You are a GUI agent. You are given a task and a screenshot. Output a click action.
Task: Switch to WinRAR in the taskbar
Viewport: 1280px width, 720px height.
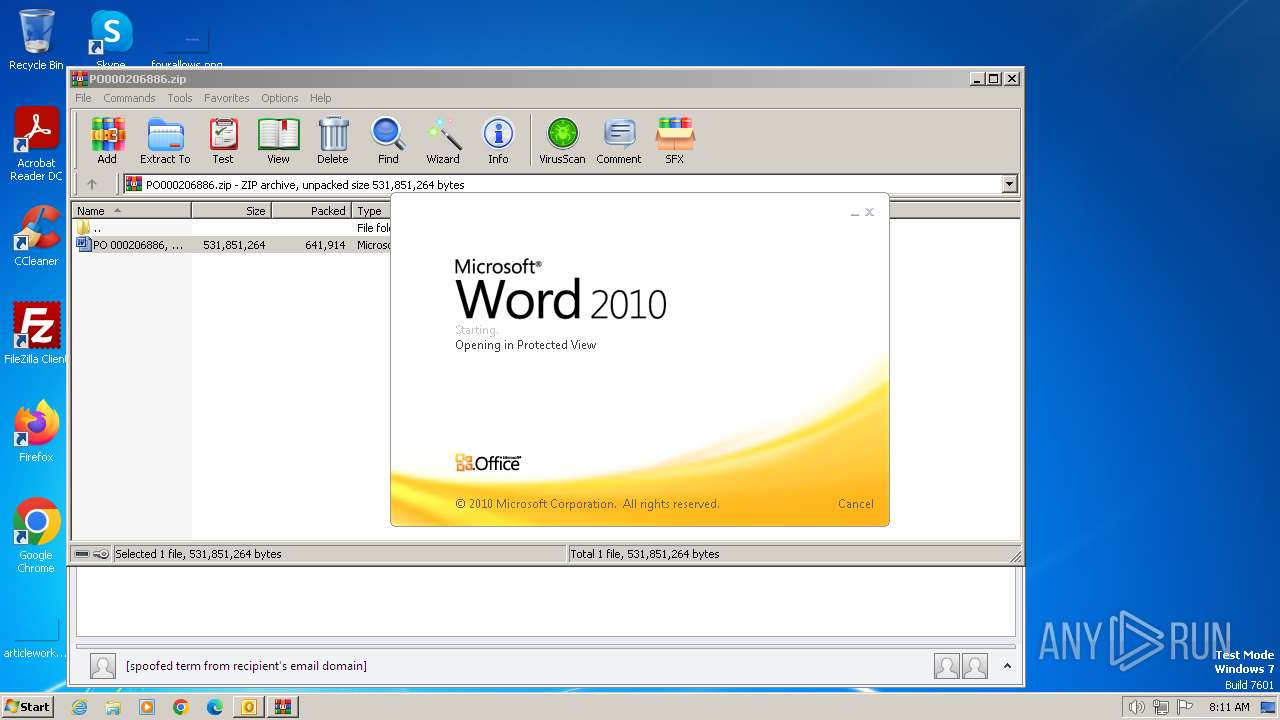click(x=282, y=707)
